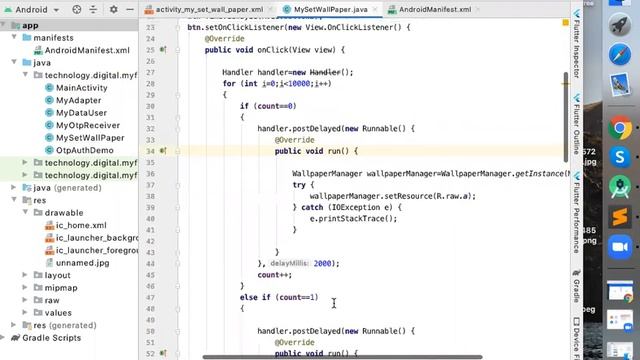The image size is (640, 360).
Task: Click the override gutter icon on line 52
Action: 163,353
